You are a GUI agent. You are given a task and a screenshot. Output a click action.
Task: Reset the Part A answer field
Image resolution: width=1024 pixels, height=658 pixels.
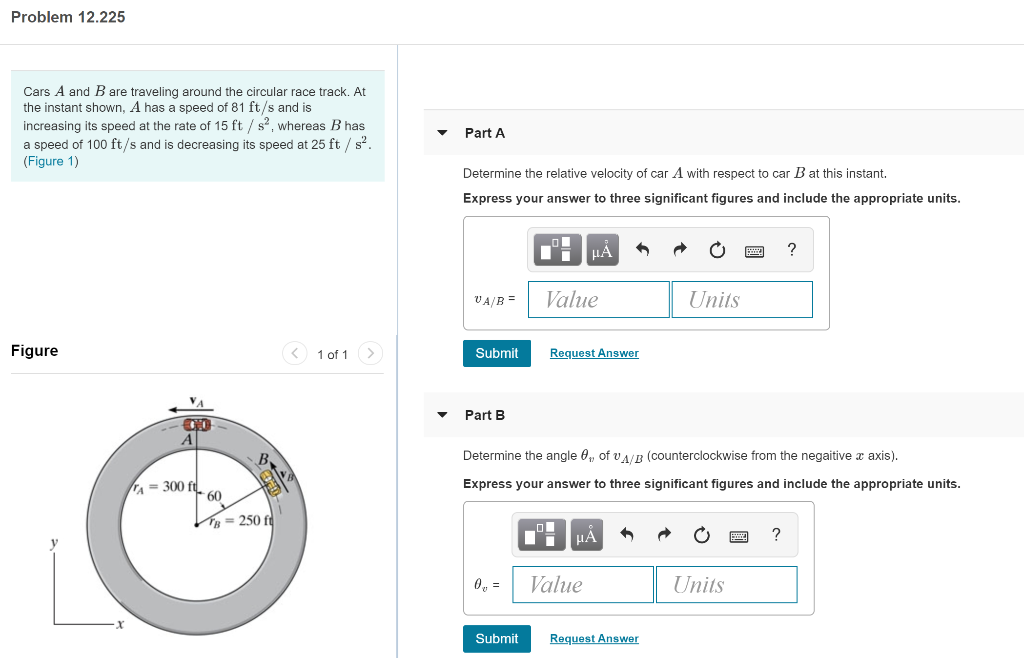pos(717,249)
